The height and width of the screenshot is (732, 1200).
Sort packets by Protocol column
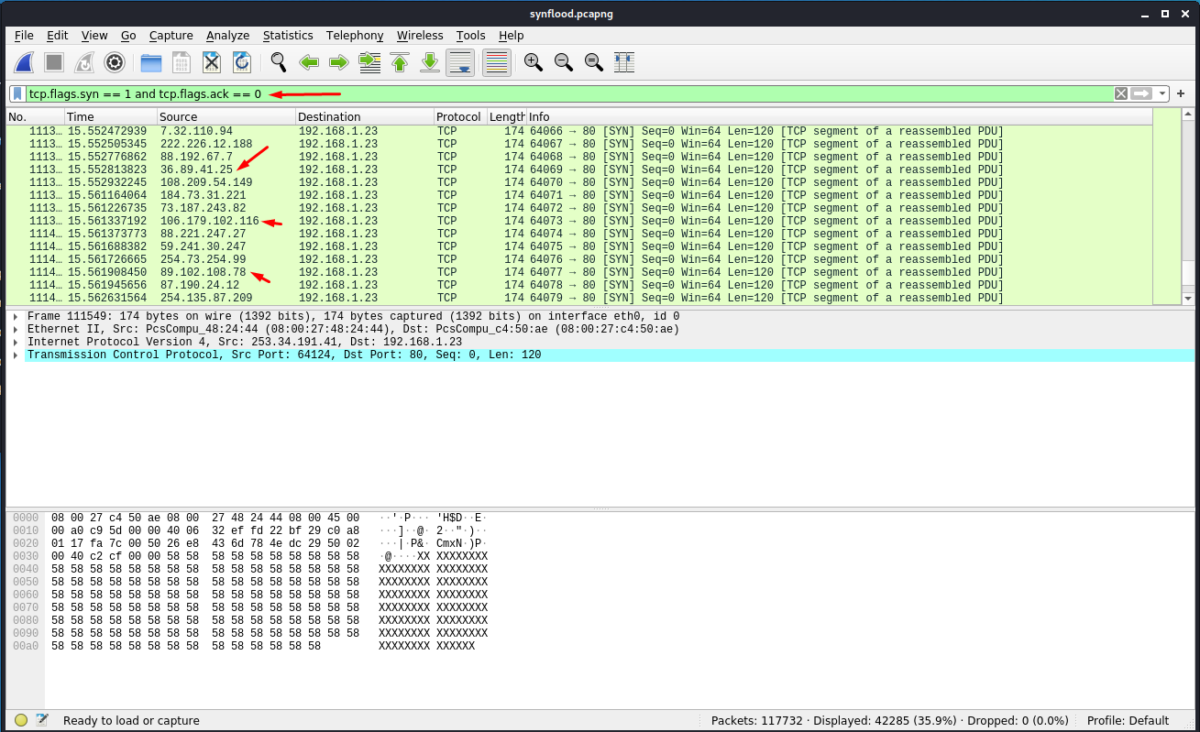(460, 117)
